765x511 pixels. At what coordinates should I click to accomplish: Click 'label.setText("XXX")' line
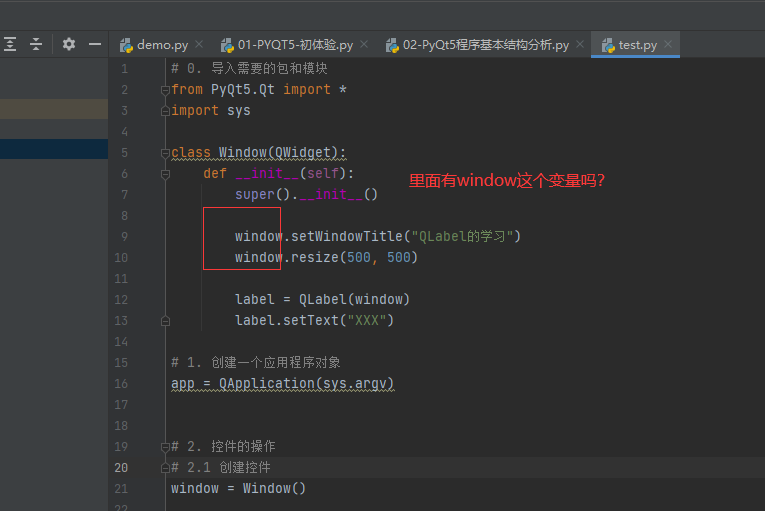[314, 320]
